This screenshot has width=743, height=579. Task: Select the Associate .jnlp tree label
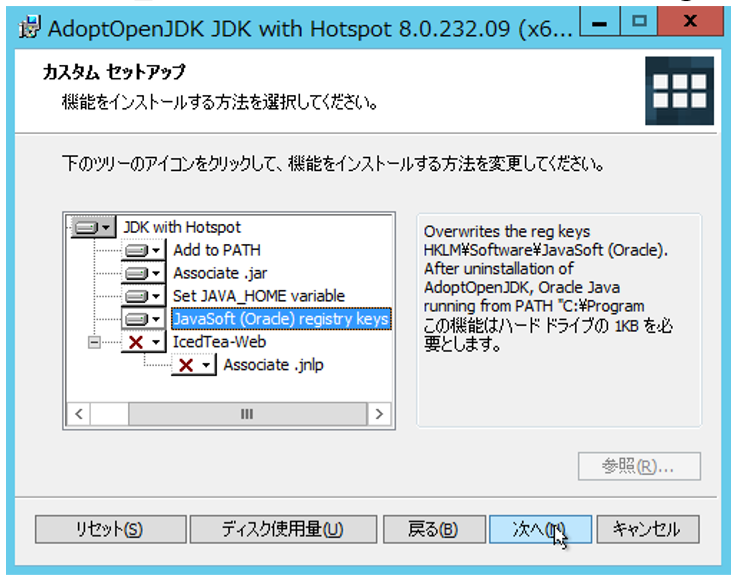(273, 365)
